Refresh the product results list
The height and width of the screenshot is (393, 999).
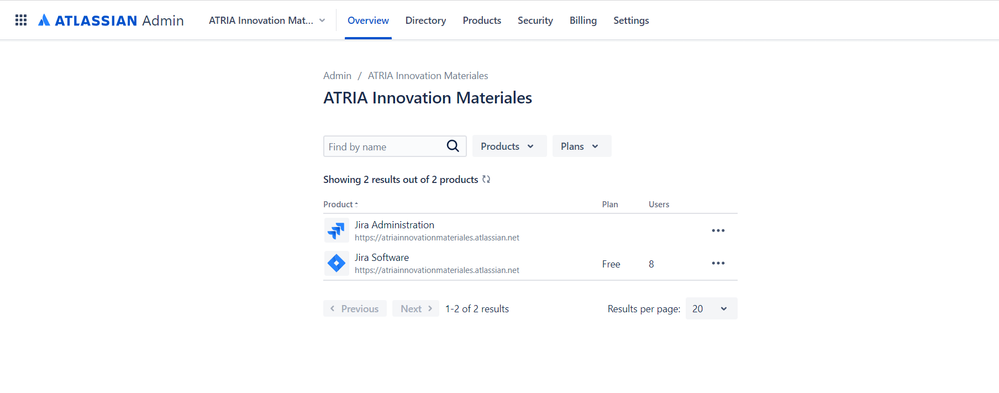point(487,180)
